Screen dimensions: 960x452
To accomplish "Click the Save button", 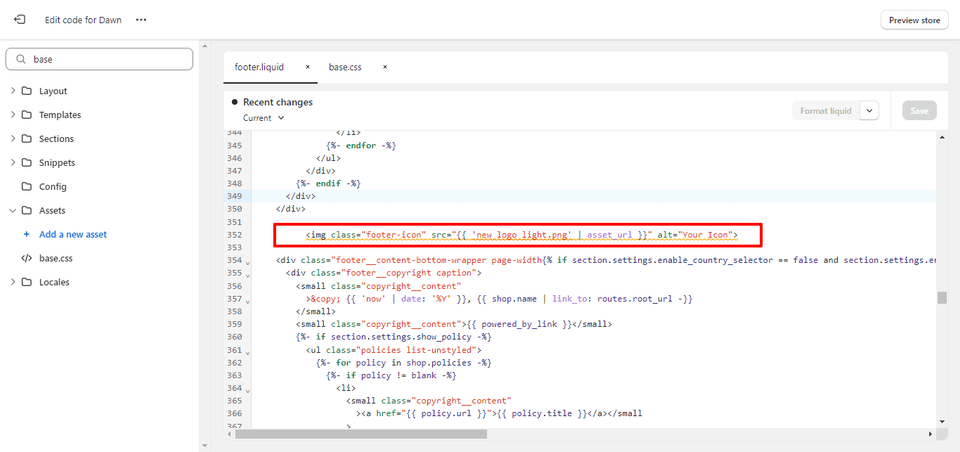I will point(920,111).
